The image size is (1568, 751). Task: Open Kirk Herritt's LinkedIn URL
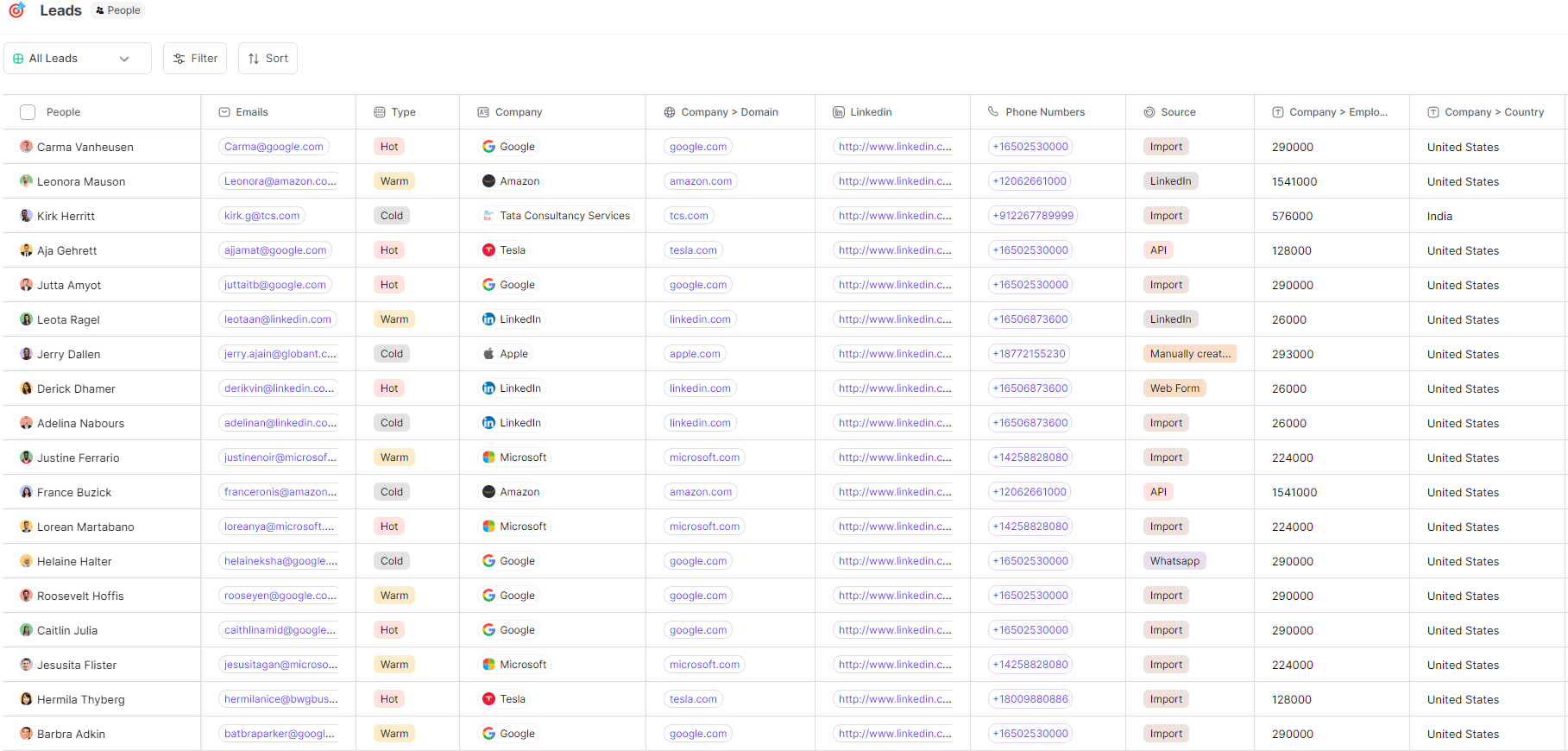coord(894,216)
